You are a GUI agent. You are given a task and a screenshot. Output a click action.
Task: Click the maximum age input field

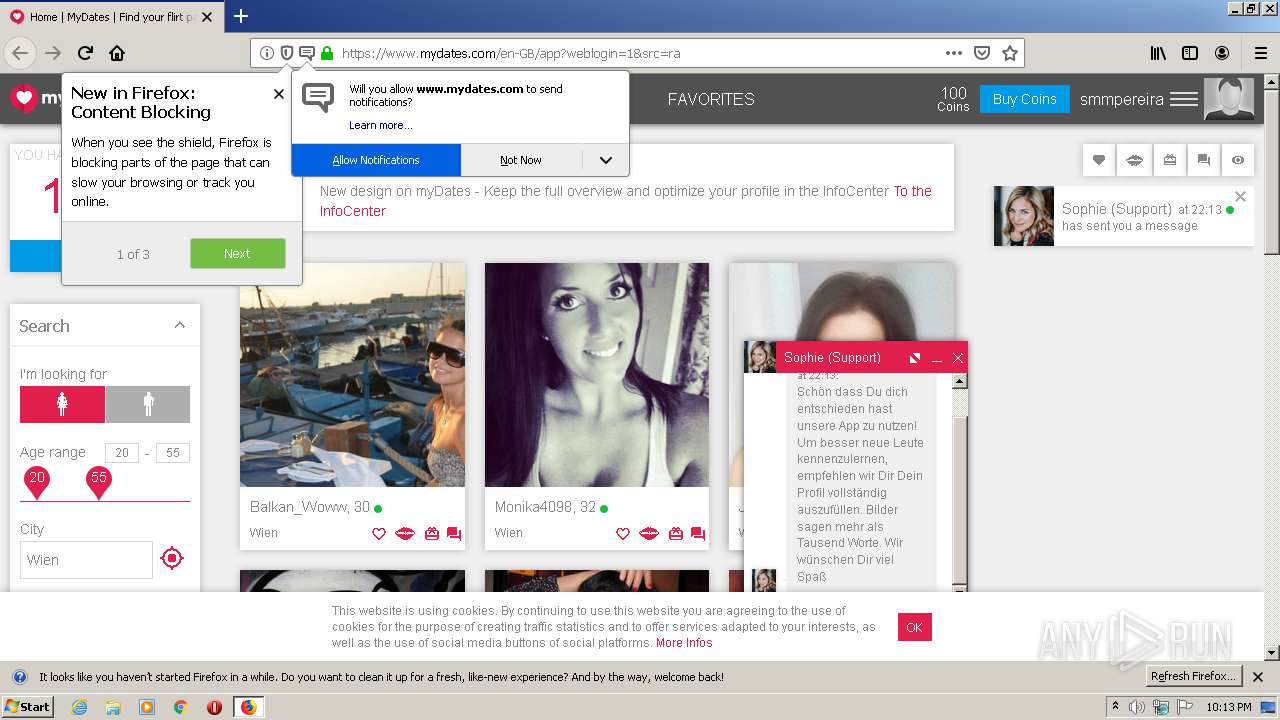point(173,453)
